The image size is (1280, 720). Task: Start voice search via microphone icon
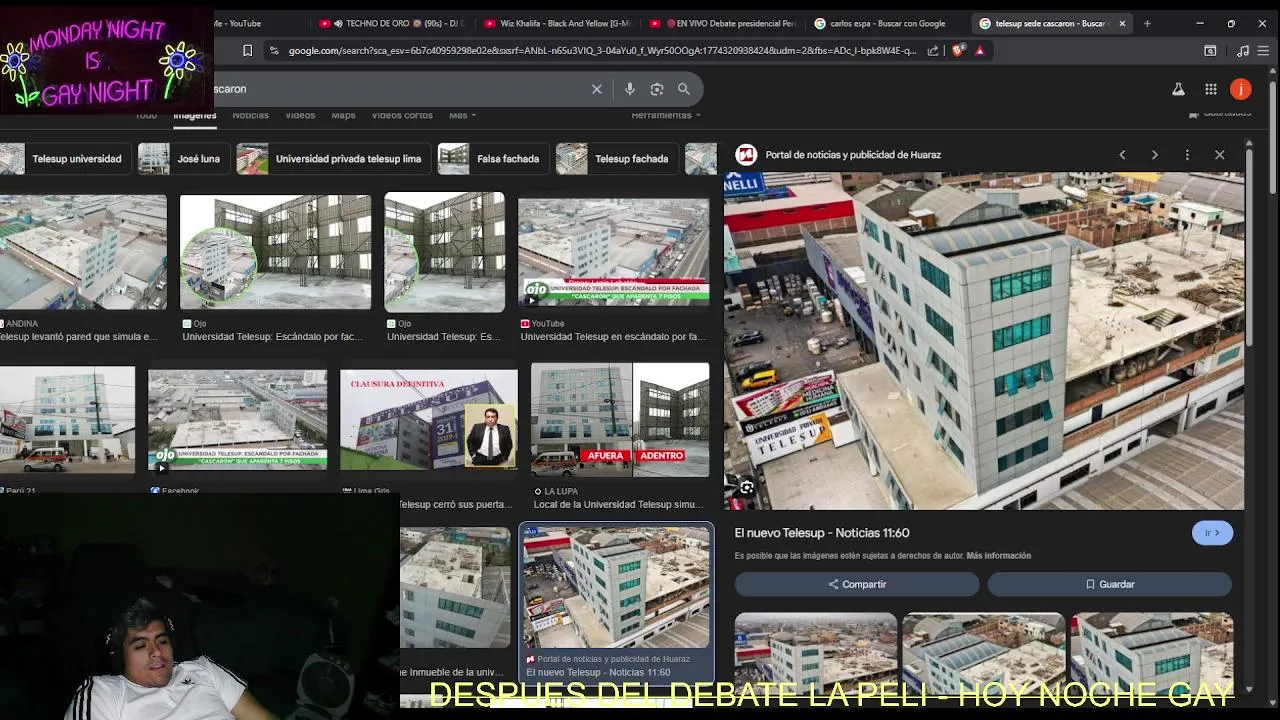click(x=630, y=89)
